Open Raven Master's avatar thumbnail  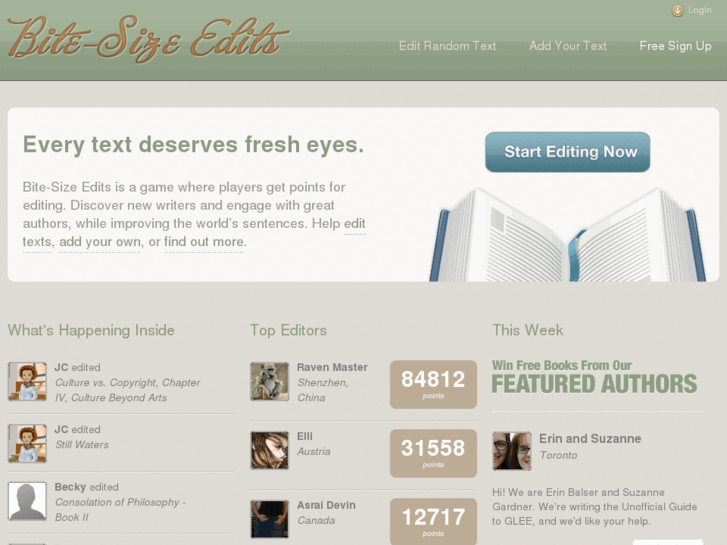point(269,381)
